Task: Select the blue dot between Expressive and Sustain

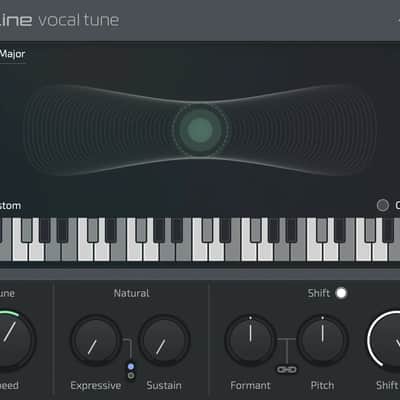Action: pos(131,367)
